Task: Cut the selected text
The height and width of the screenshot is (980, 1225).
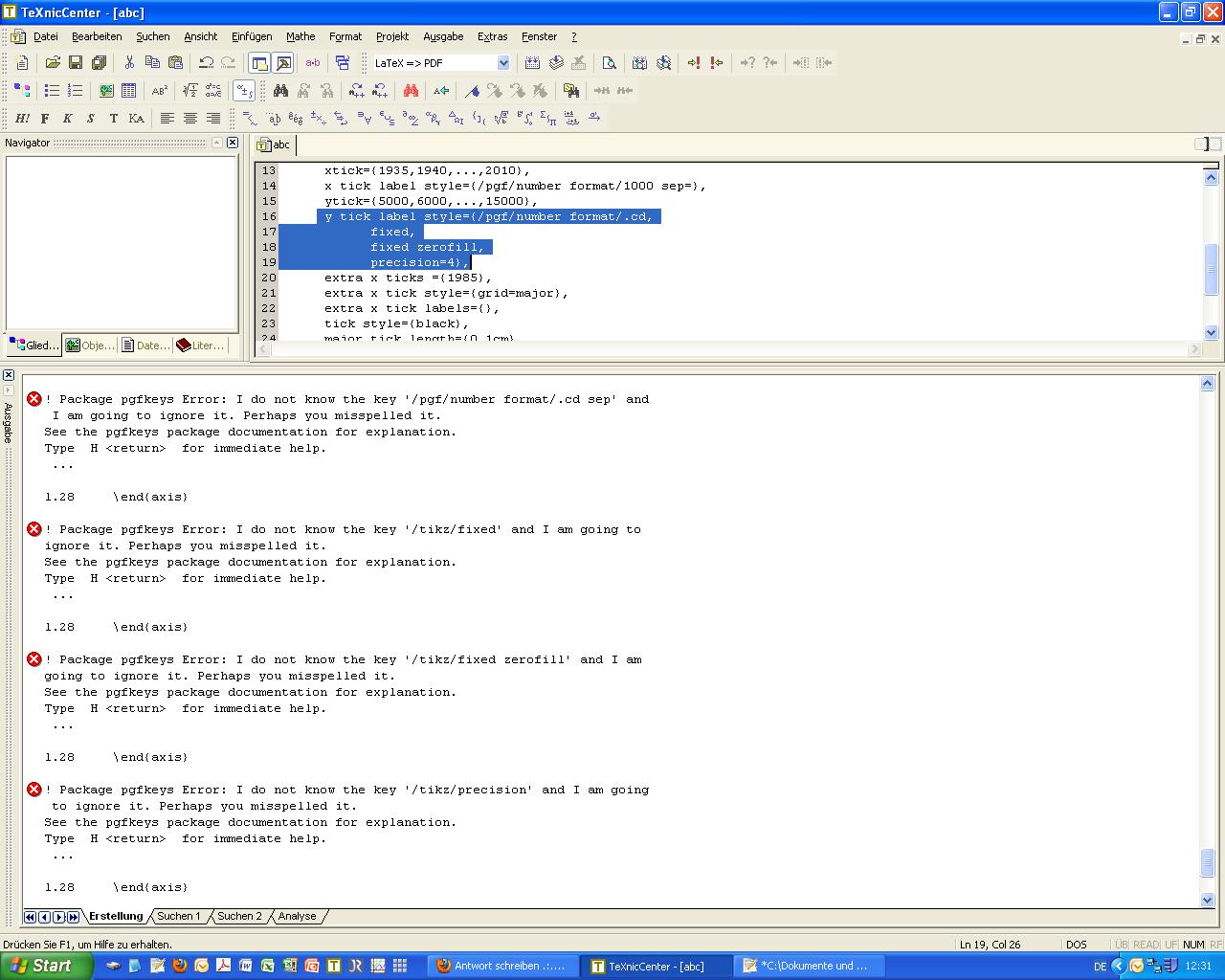Action: pyautogui.click(x=129, y=63)
